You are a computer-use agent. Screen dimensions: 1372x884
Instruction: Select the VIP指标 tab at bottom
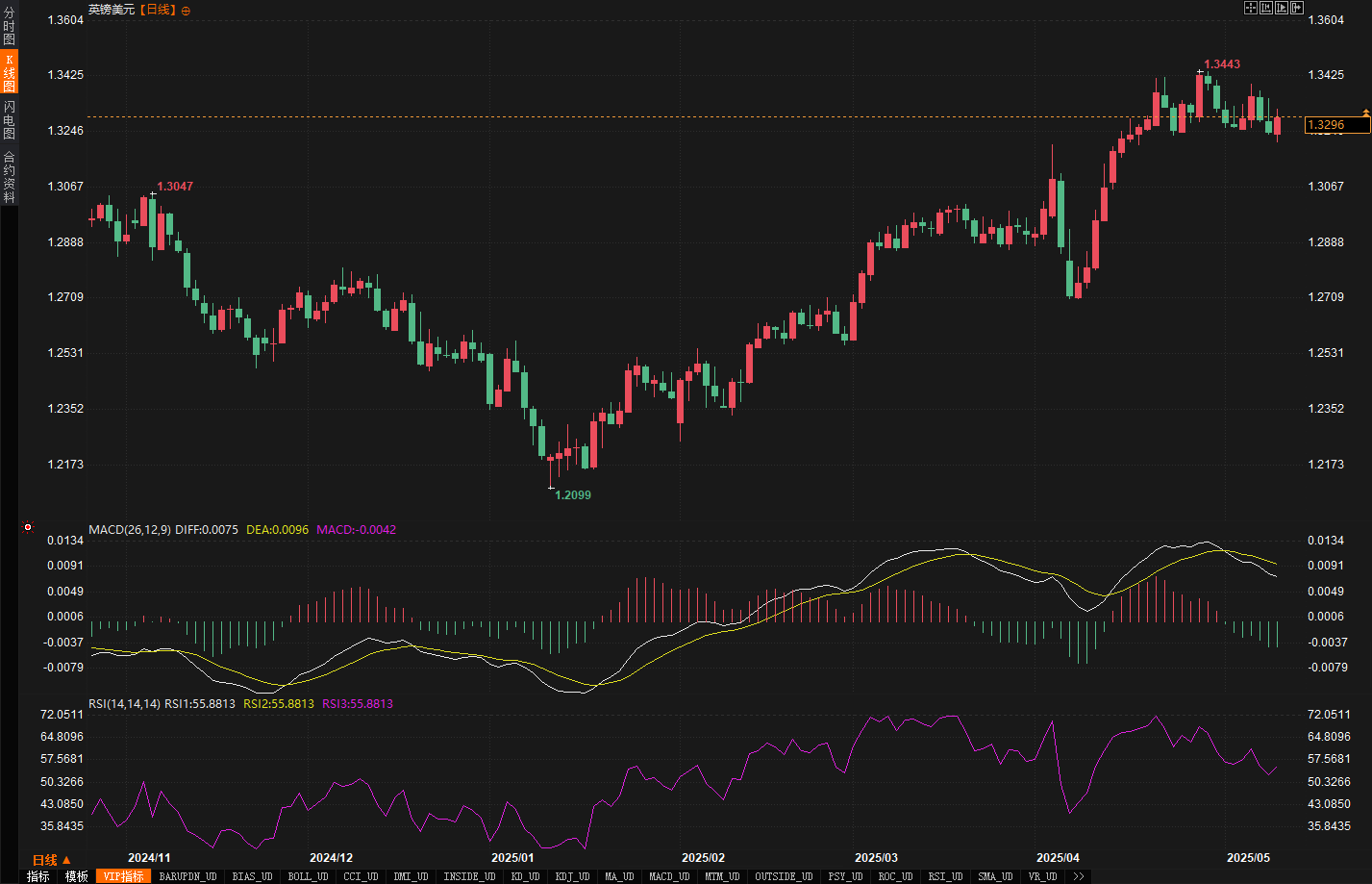pos(123,876)
